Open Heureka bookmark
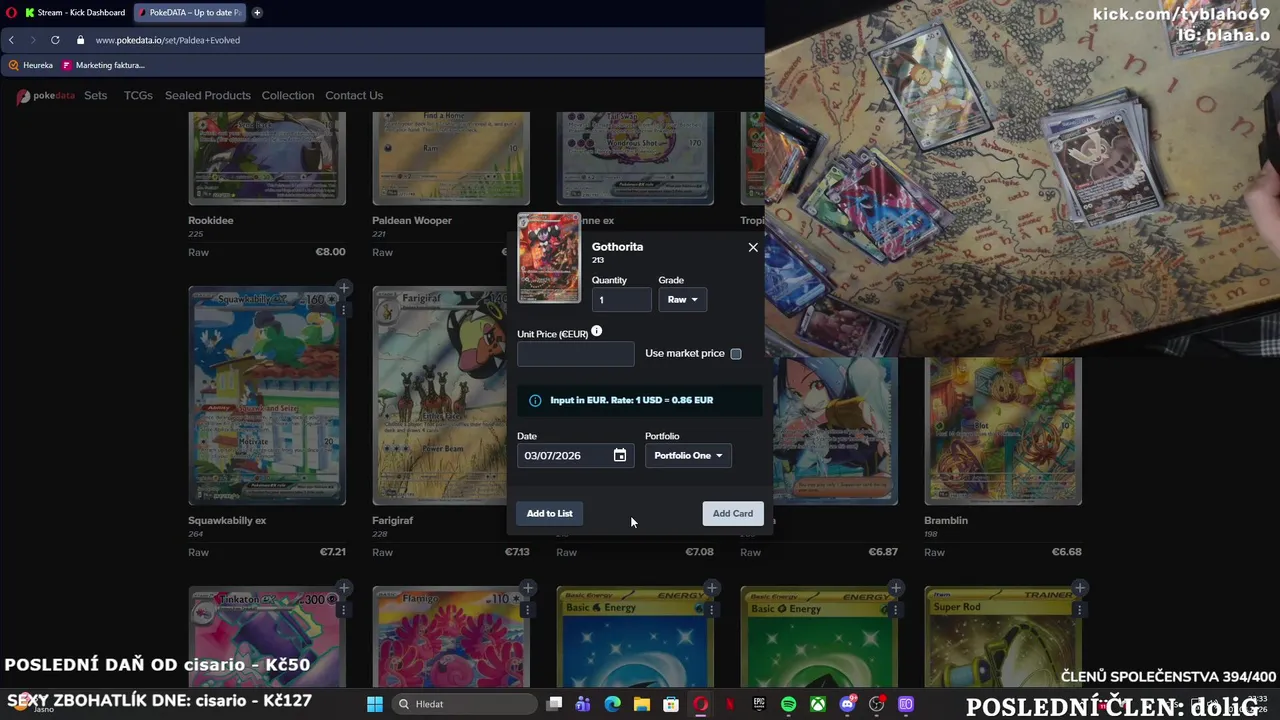This screenshot has width=1280, height=720. pyautogui.click(x=31, y=65)
